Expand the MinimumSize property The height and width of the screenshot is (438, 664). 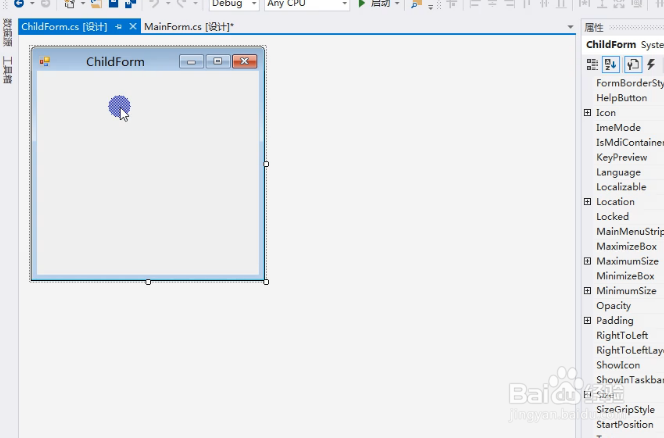pyautogui.click(x=587, y=291)
